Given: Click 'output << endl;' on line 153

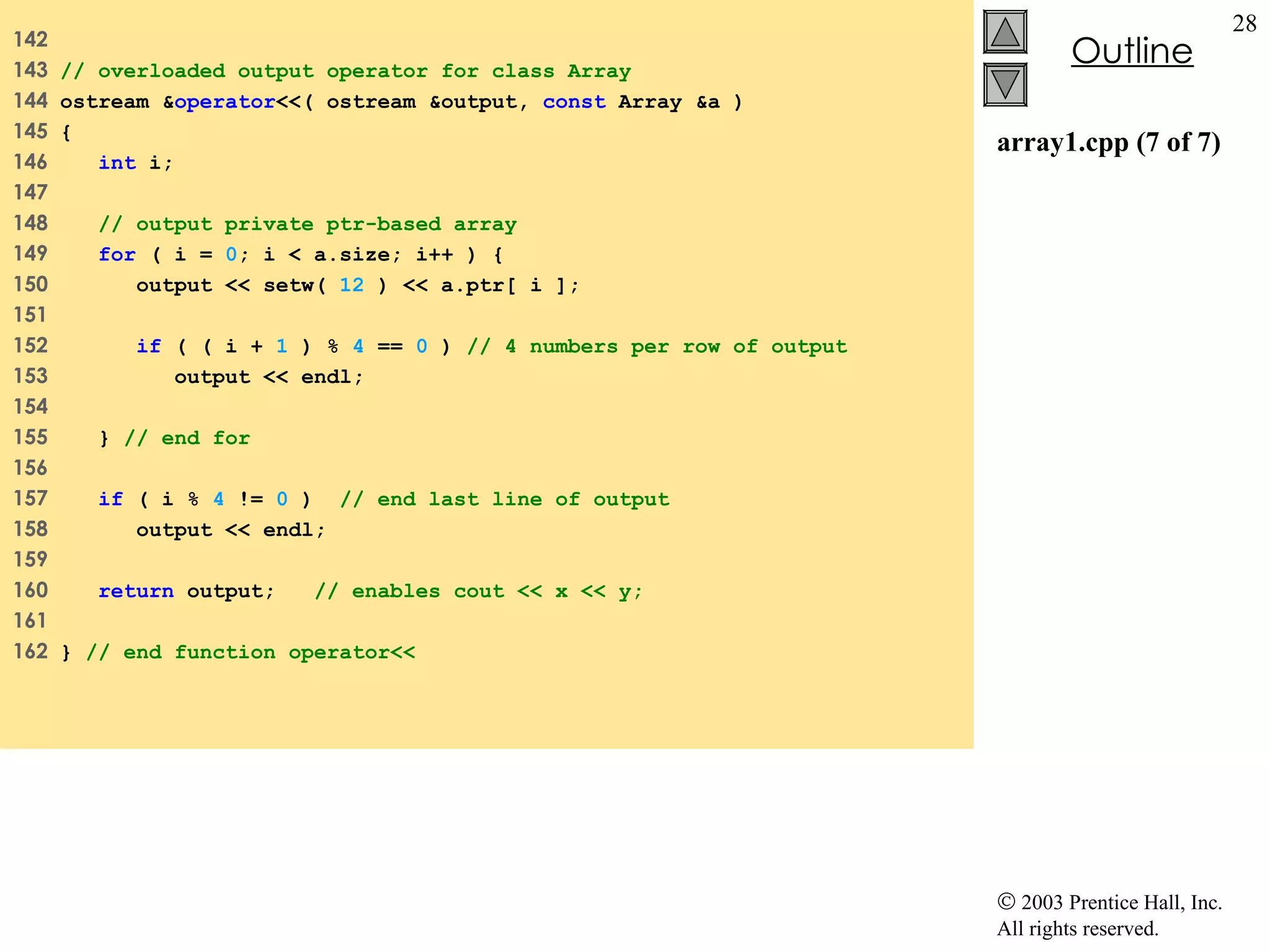Looking at the screenshot, I should pyautogui.click(x=269, y=377).
